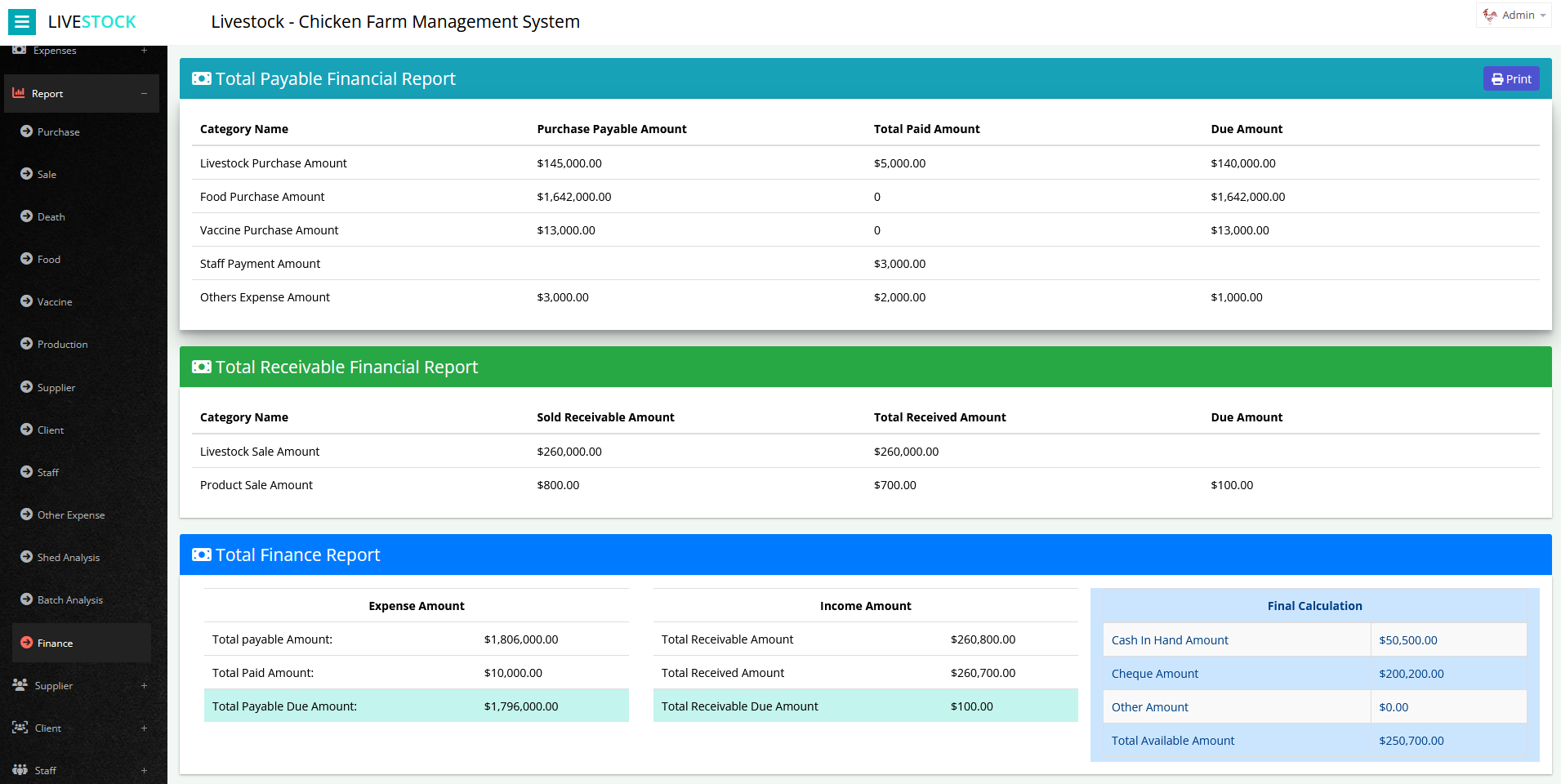Expand the Expenses sidebar section
The width and height of the screenshot is (1561, 784).
pos(144,51)
